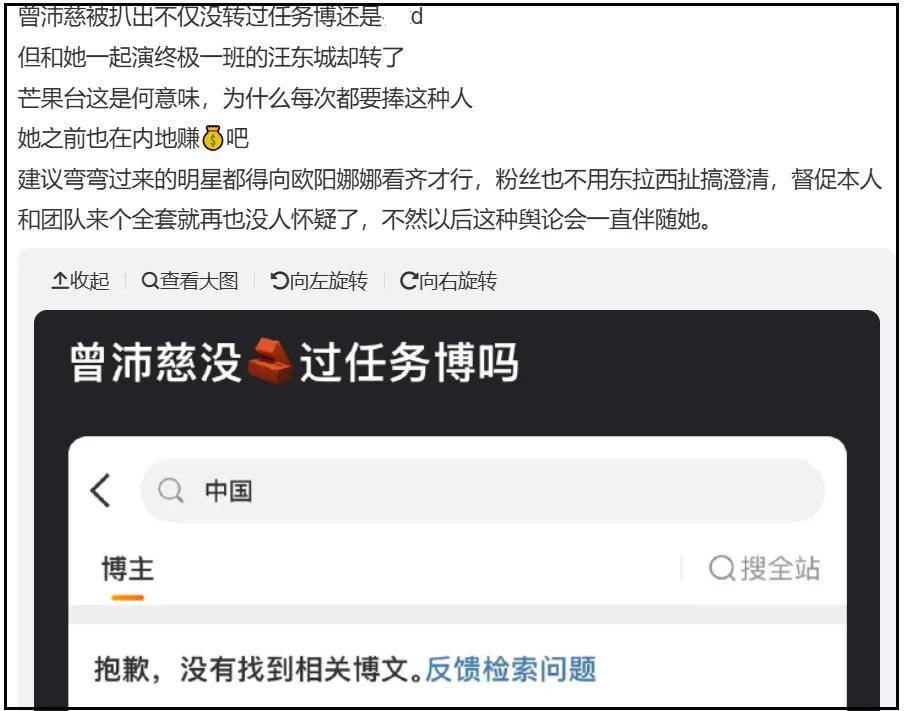
Task: Collapse the image via 收起 text
Action: click(x=89, y=281)
